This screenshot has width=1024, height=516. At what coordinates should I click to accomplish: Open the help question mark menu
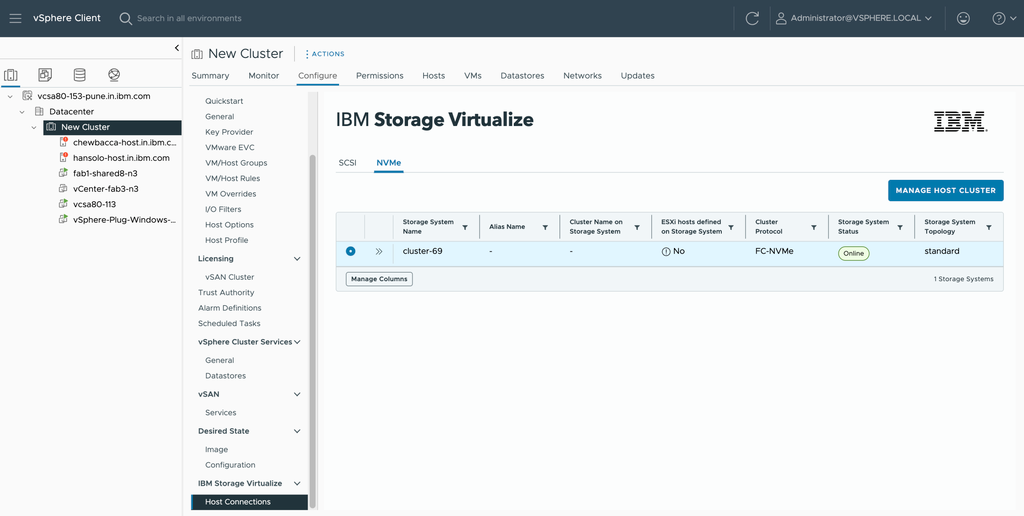pos(1002,18)
